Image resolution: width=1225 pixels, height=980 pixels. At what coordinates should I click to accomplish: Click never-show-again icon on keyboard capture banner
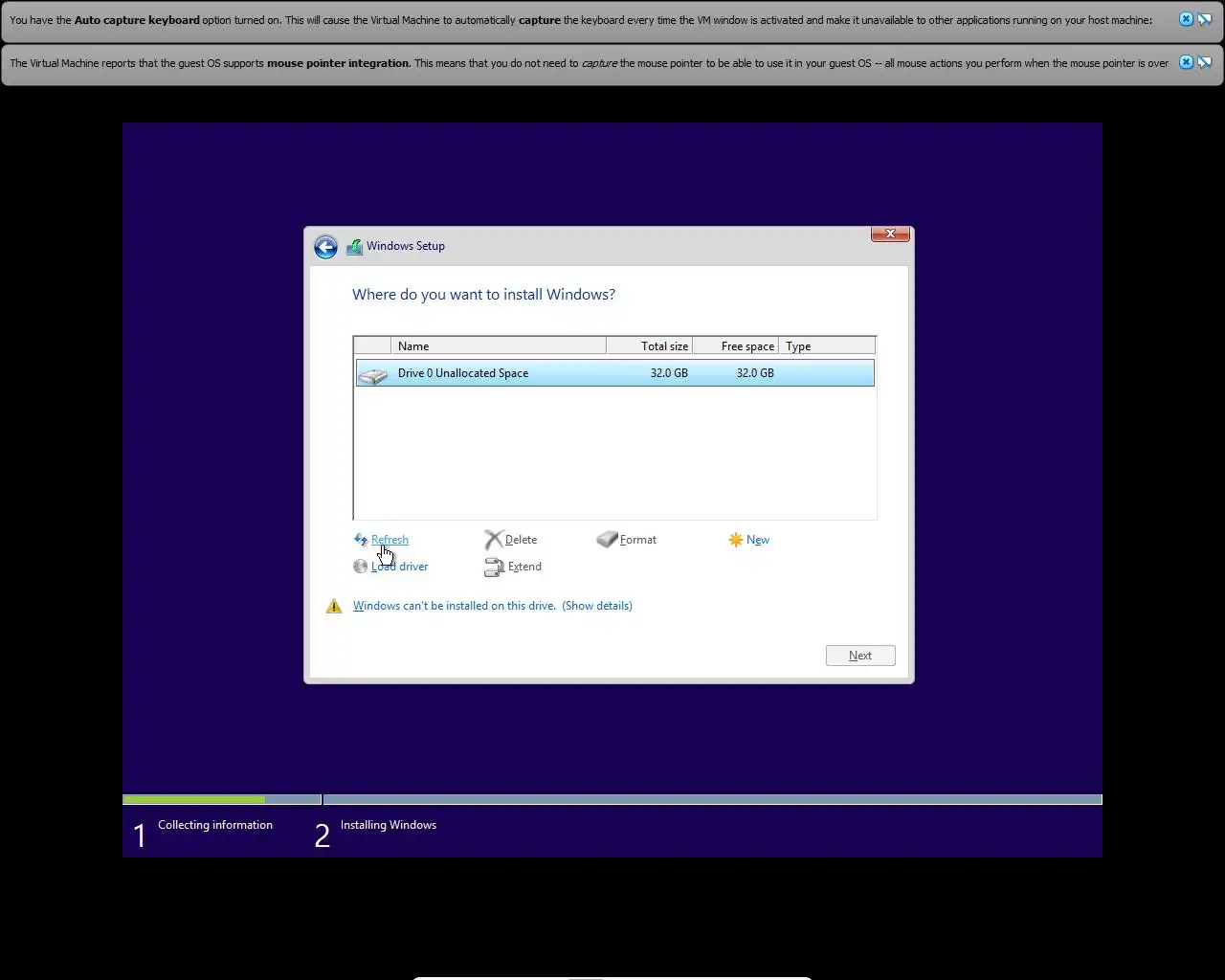pyautogui.click(x=1205, y=19)
